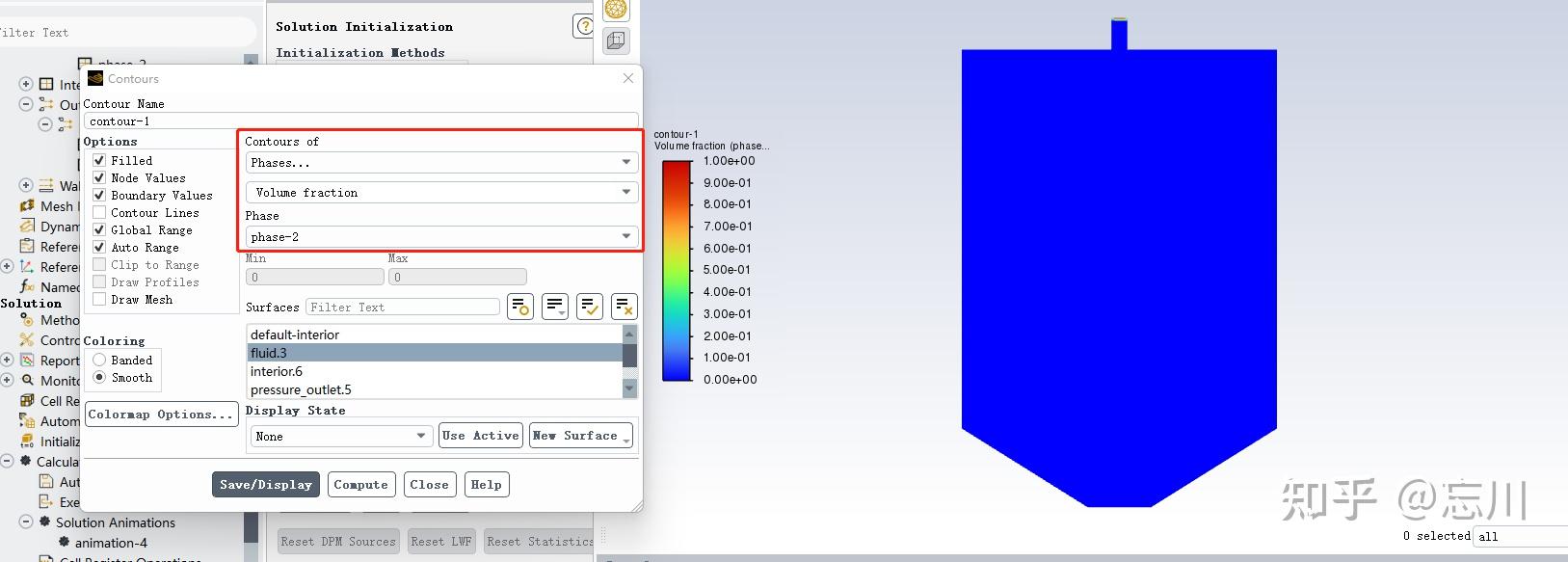Deselect all surfaces with the X icon
1568x562 pixels.
coord(625,307)
